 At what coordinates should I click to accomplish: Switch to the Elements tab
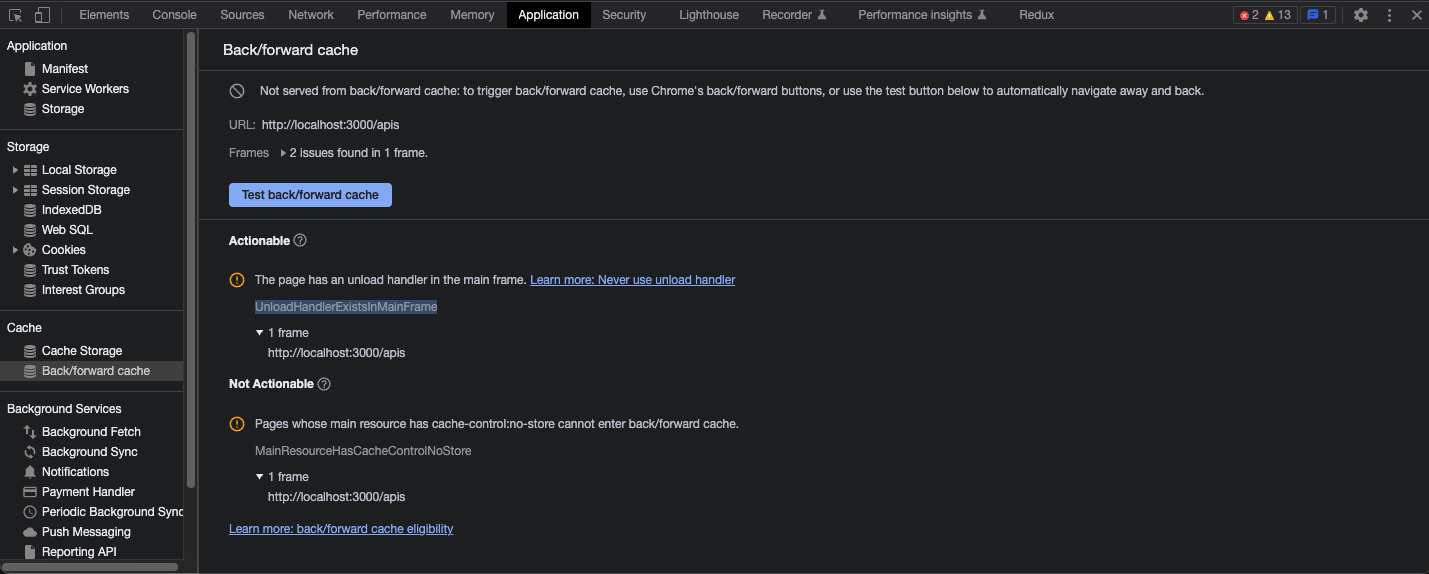(x=104, y=15)
